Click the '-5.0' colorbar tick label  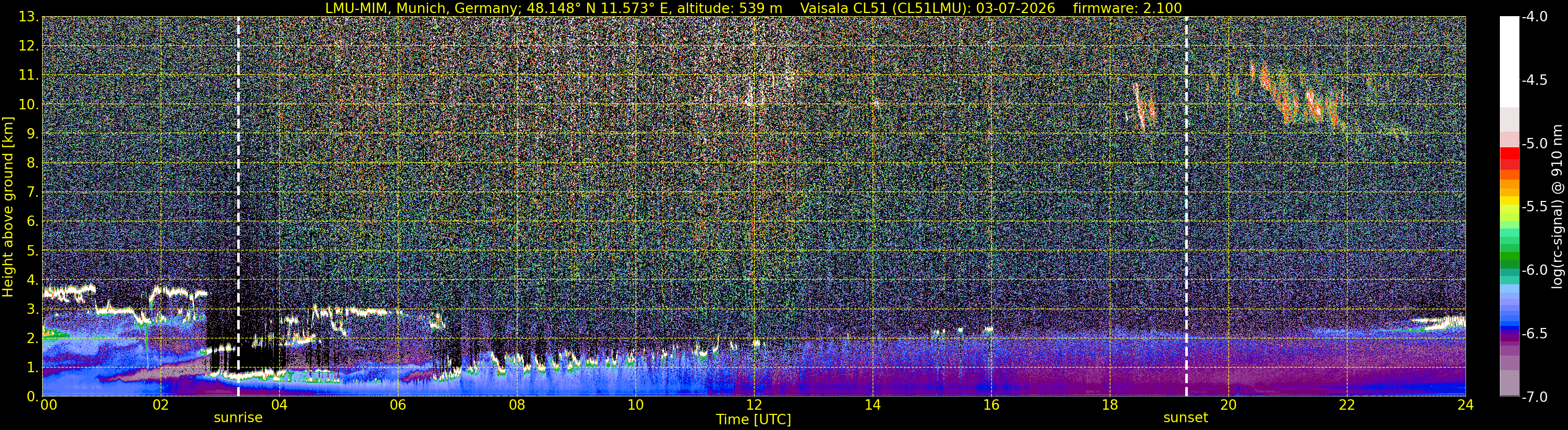click(1535, 143)
